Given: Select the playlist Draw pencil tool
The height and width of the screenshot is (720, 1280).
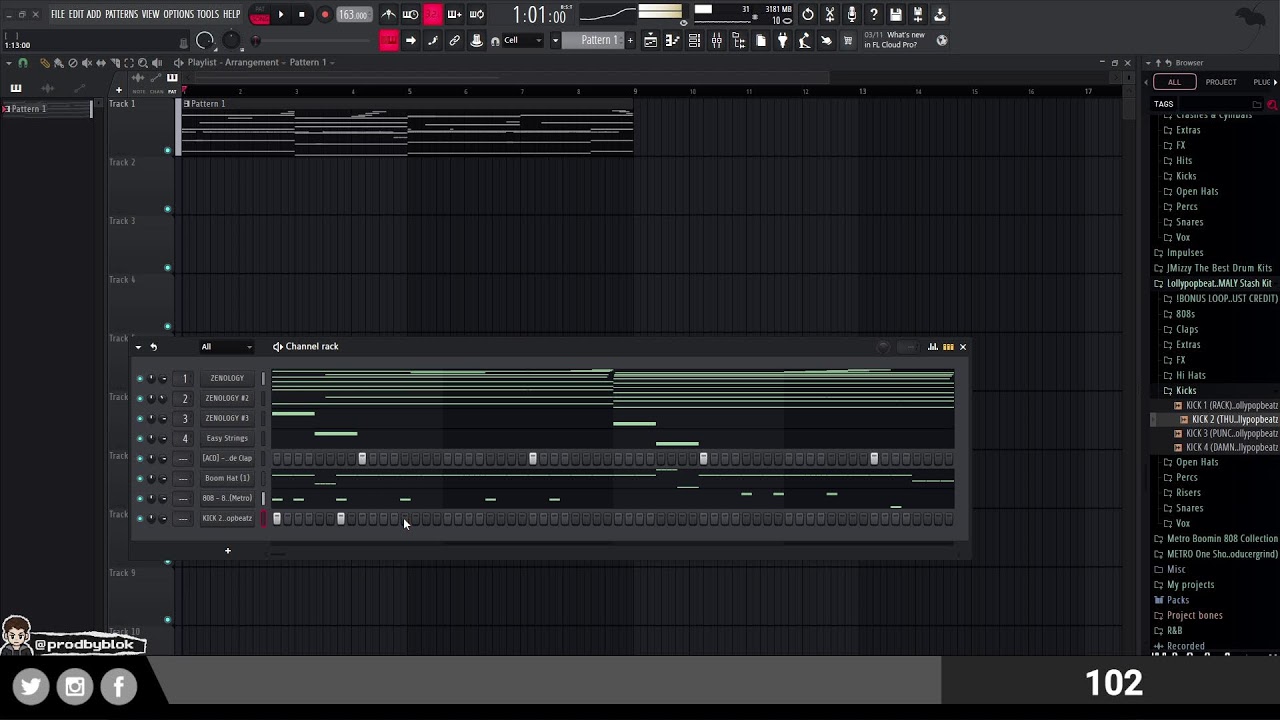Looking at the screenshot, I should point(45,63).
